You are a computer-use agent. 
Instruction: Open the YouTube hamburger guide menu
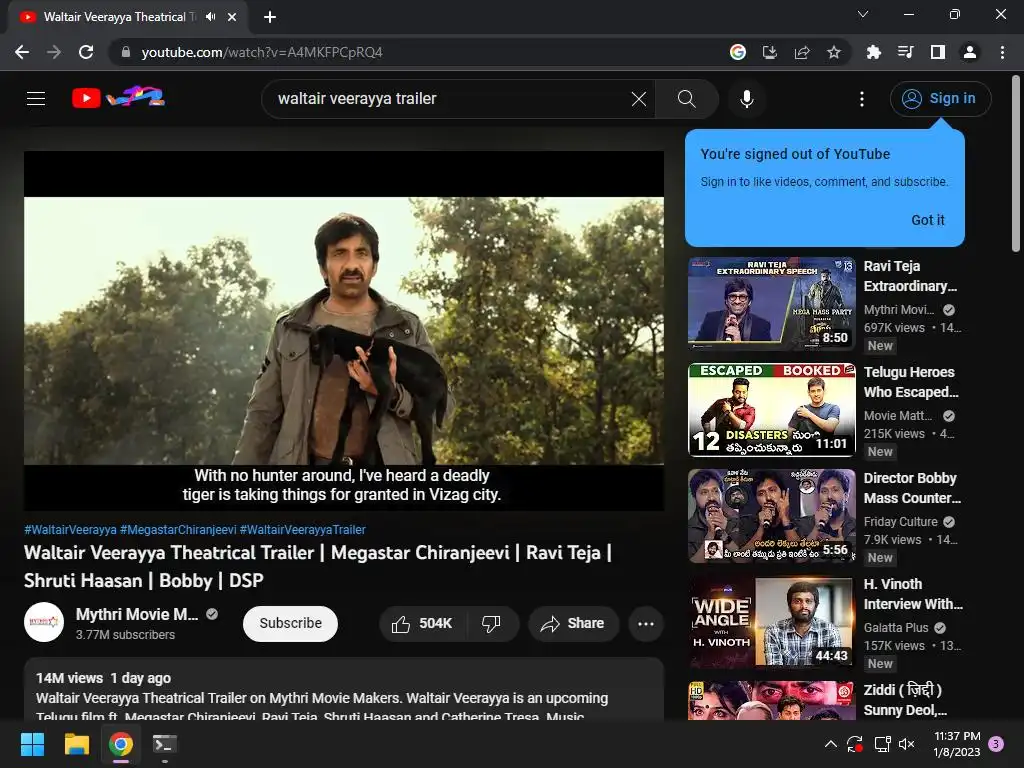pyautogui.click(x=36, y=99)
